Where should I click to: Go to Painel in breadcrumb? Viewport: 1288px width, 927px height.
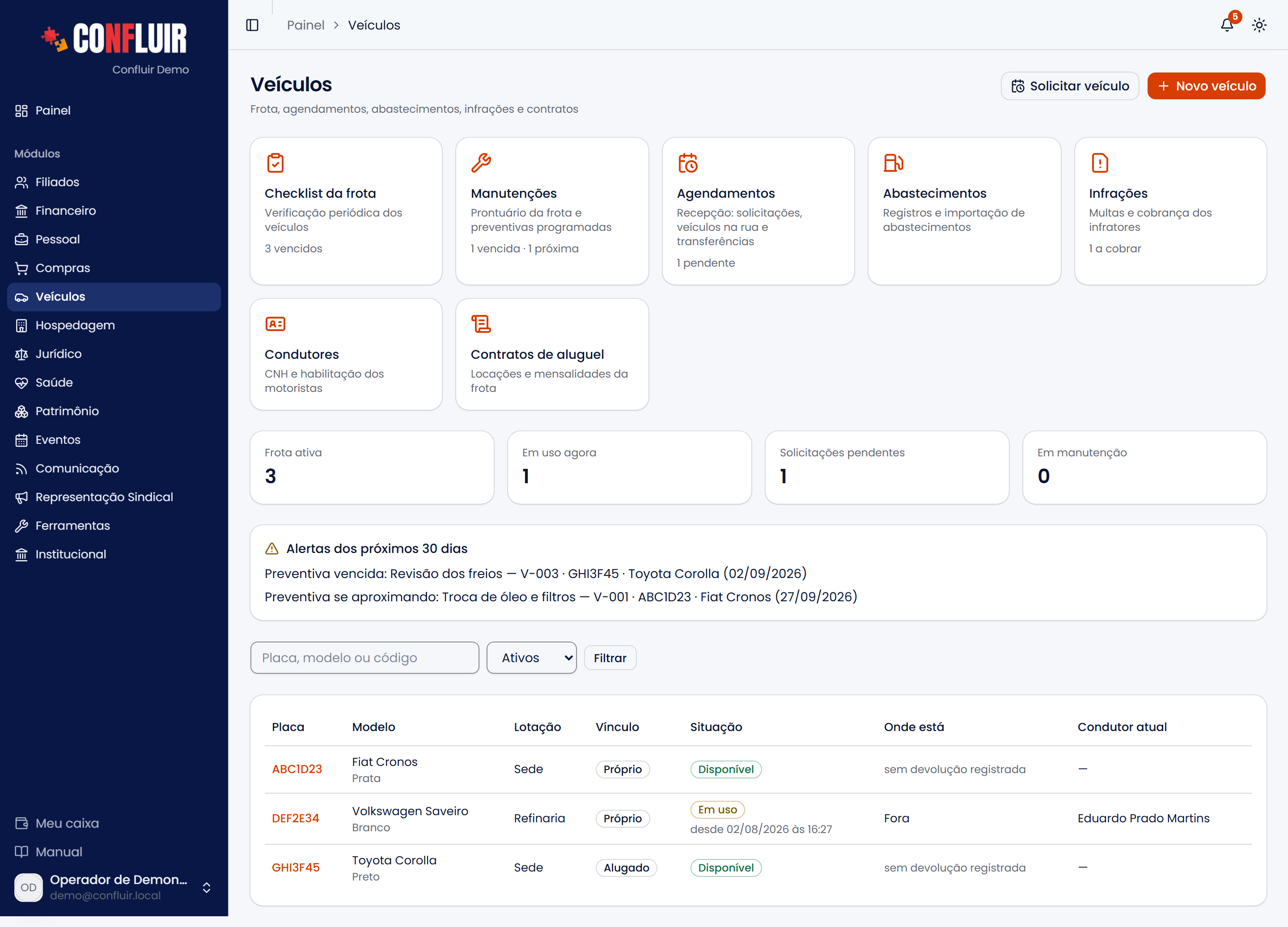305,25
